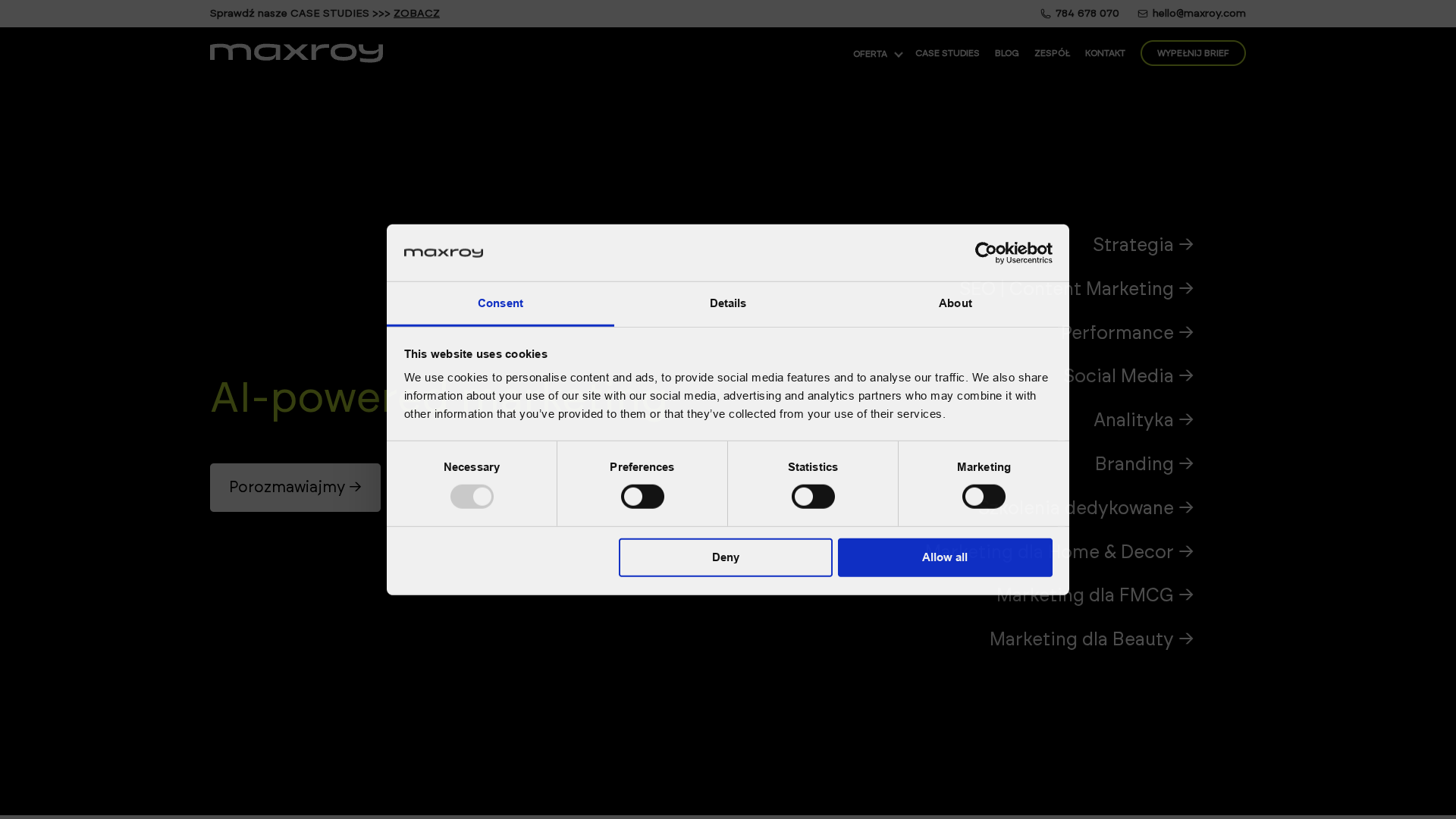Open the KONTAKT menu item
The image size is (1456, 819).
[x=1104, y=53]
